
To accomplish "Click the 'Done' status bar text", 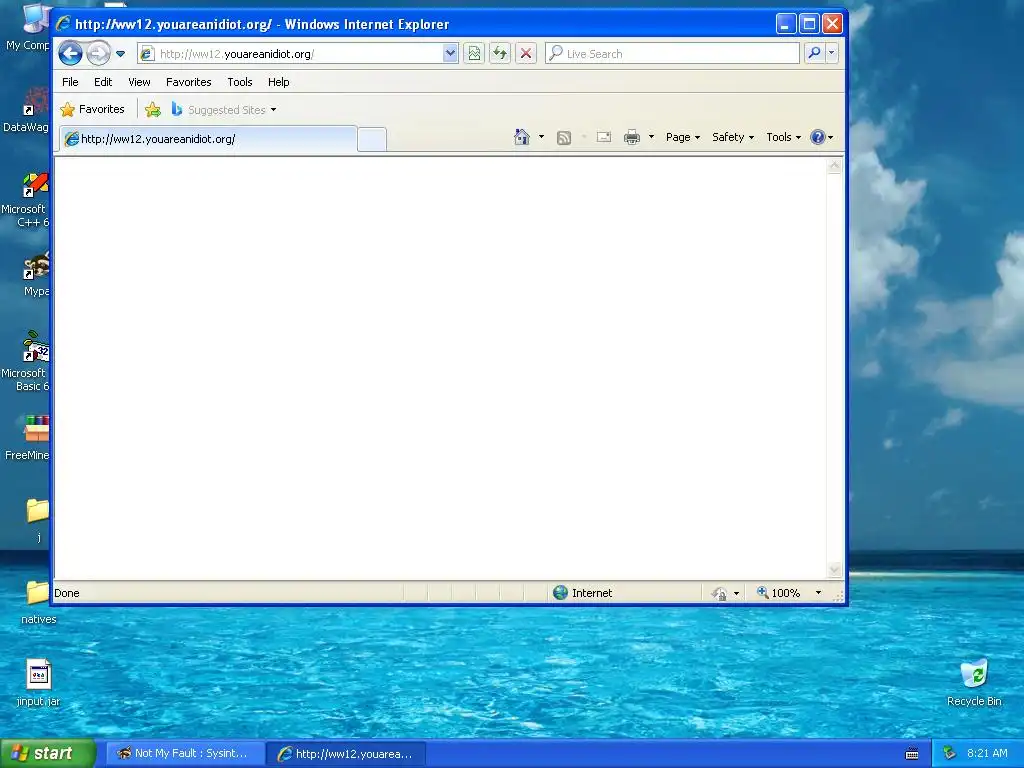I will point(67,593).
